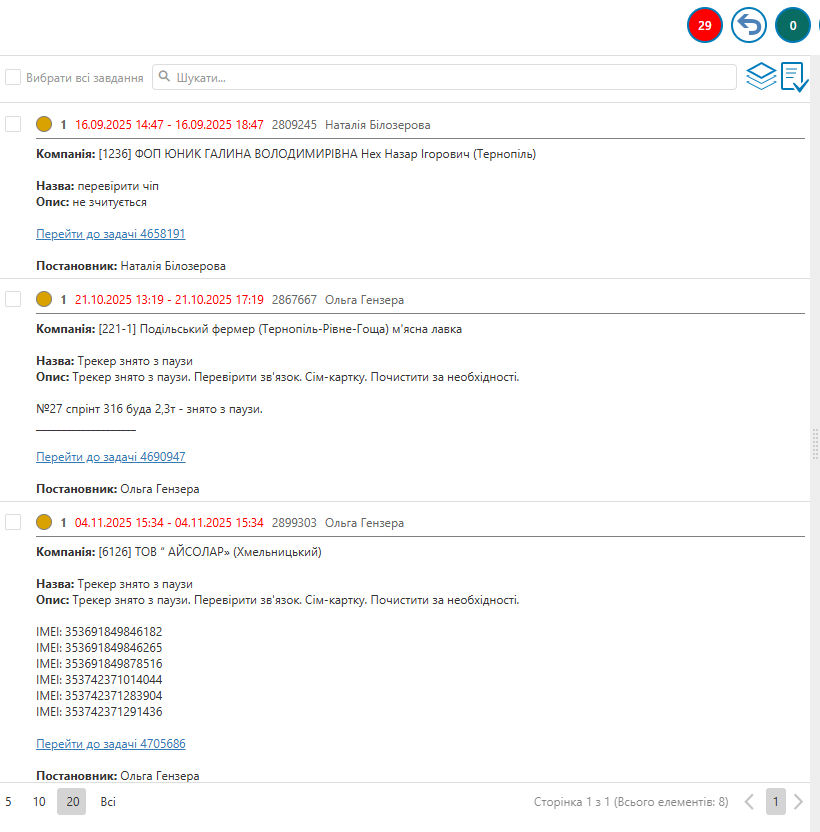820x832 pixels.
Task: Click company '[221-1] Подільський фермер'
Action: (177, 329)
